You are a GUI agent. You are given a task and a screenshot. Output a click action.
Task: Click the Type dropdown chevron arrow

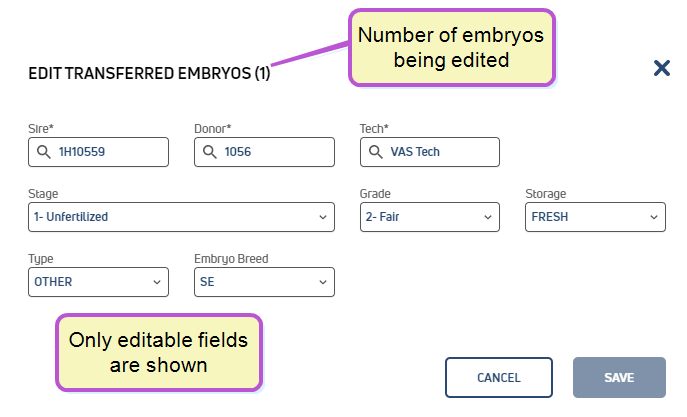(157, 283)
